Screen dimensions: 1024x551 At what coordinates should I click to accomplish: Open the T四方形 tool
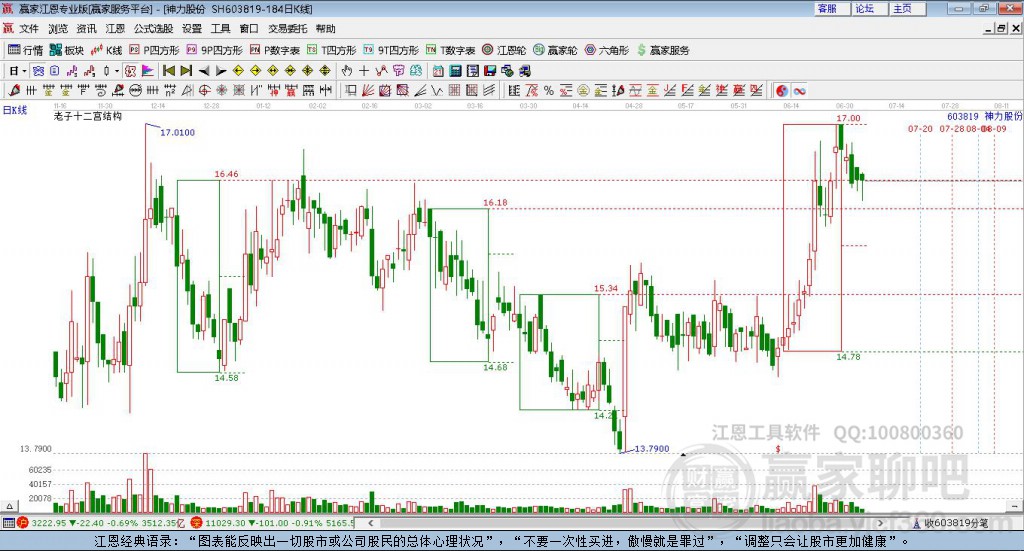[x=331, y=50]
